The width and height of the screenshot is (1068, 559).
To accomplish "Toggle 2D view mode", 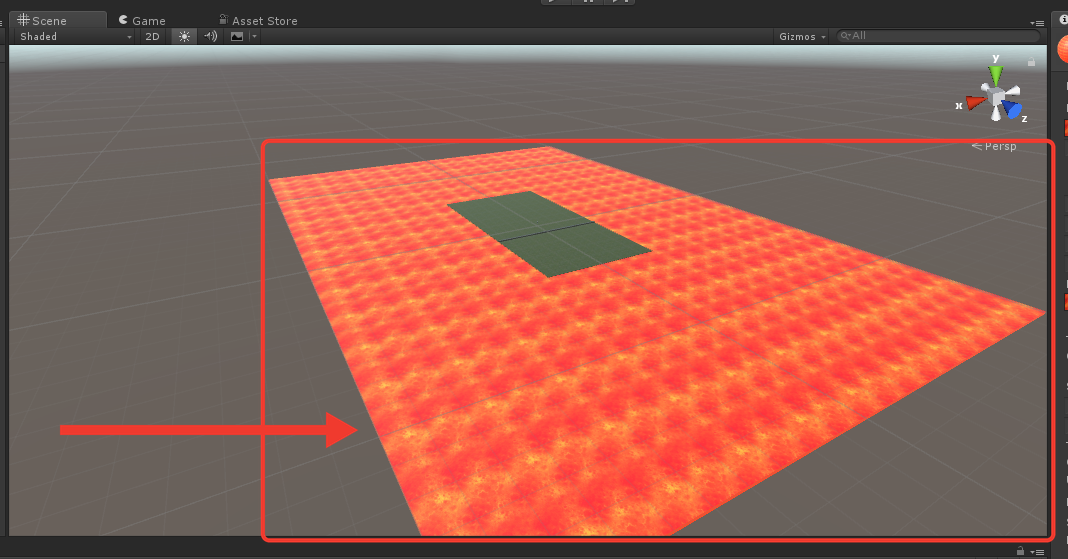I will (153, 37).
